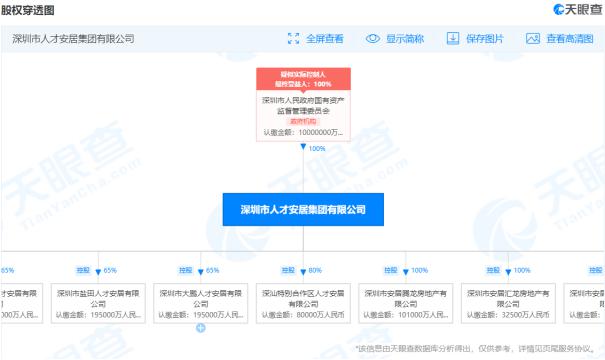Open 深圳市安居腾龙房地产有限公司 node
605x360 pixels.
pyautogui.click(x=406, y=303)
